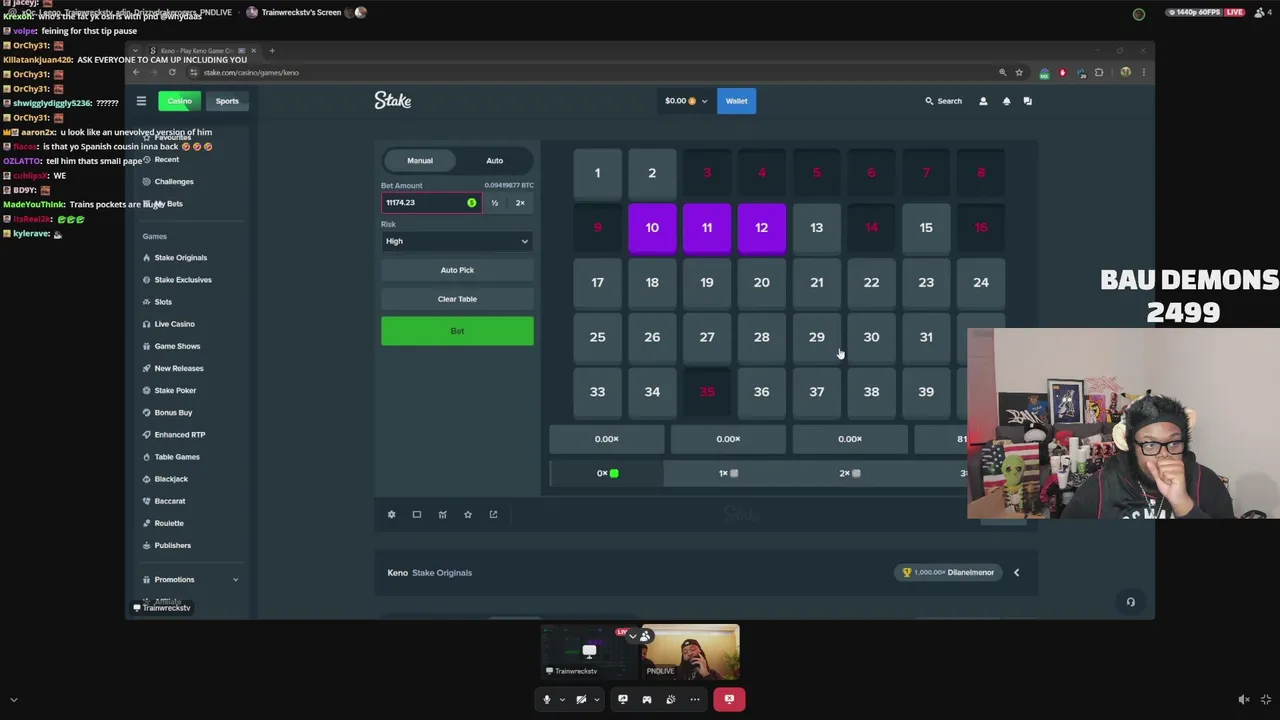Switch to the Auto tab
The image size is (1280, 720).
pos(494,161)
